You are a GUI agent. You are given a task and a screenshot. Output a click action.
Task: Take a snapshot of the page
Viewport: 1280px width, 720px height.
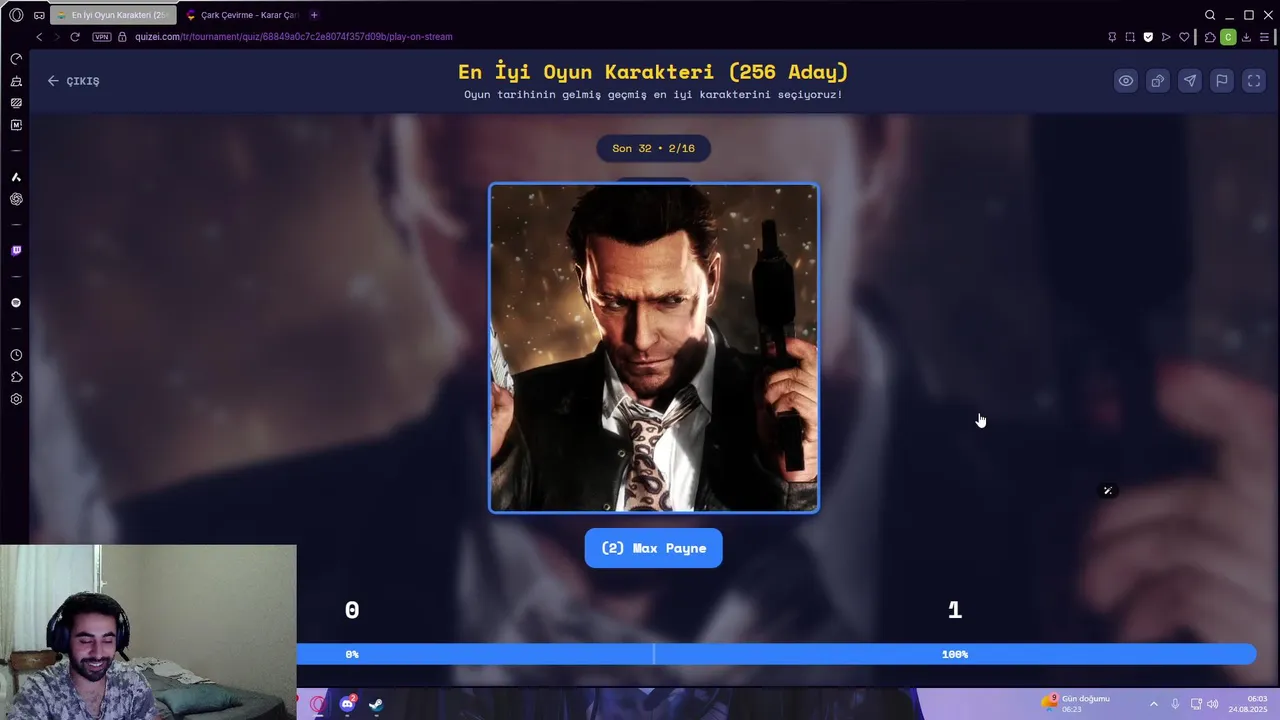click(x=1130, y=37)
